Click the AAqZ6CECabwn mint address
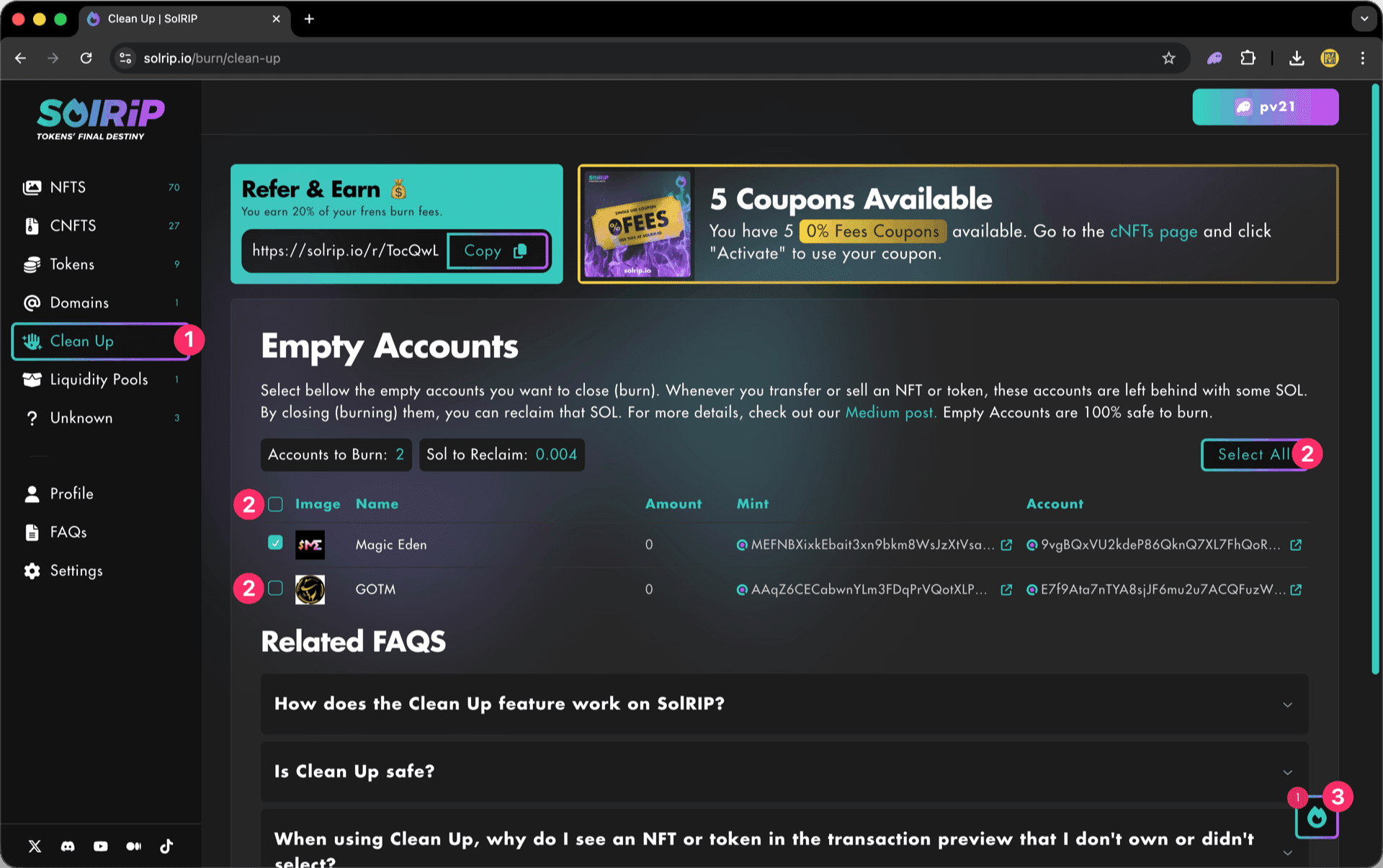The width and height of the screenshot is (1383, 868). point(869,590)
